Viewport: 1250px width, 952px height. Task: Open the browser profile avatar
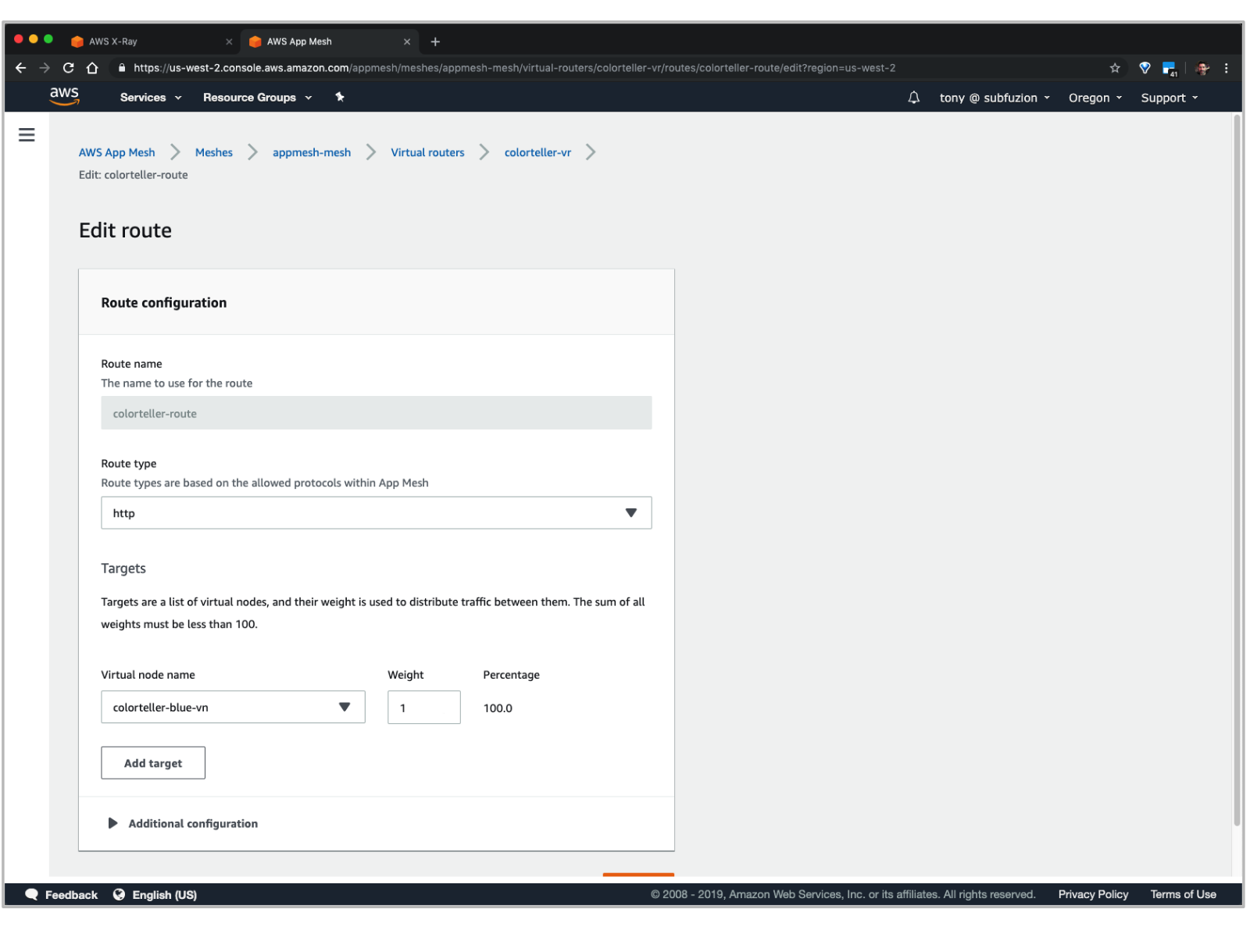point(1202,68)
